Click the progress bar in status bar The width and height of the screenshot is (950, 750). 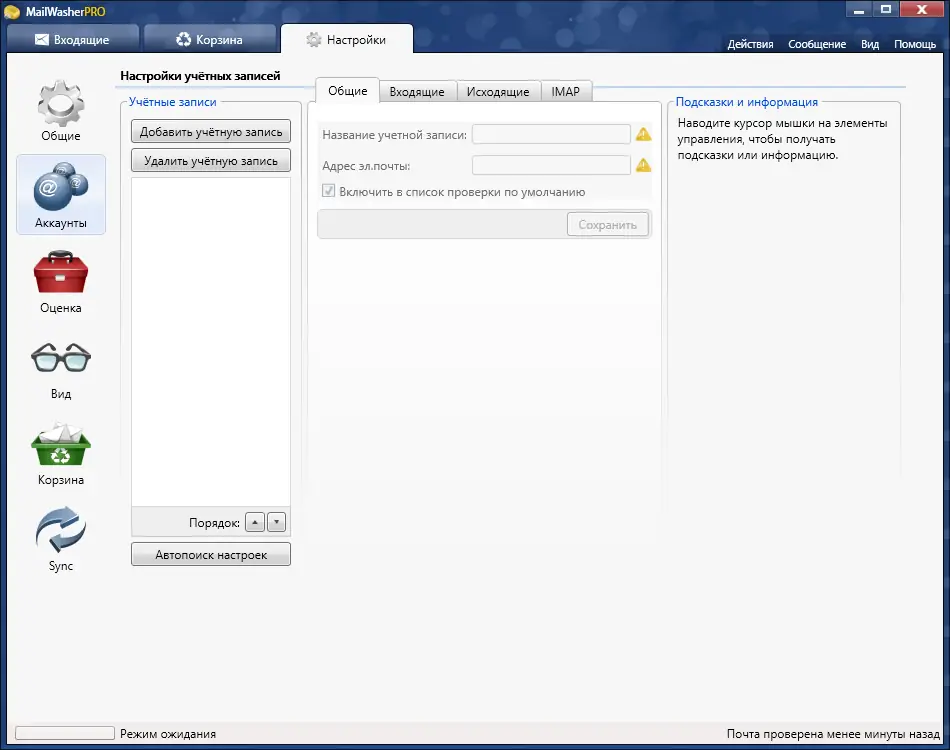tap(65, 733)
